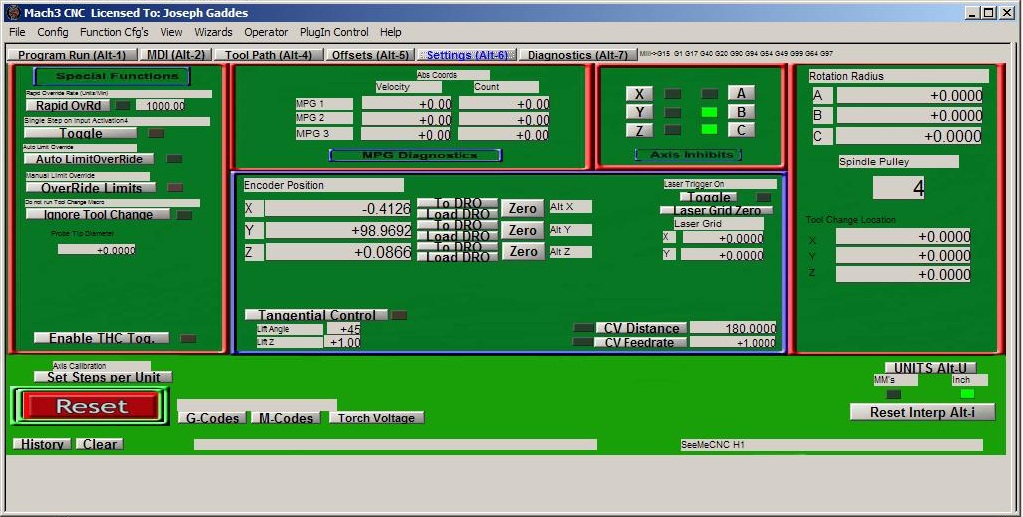Select the CV Distance value field
Image resolution: width=1023 pixels, height=517 pixels.
(x=732, y=328)
